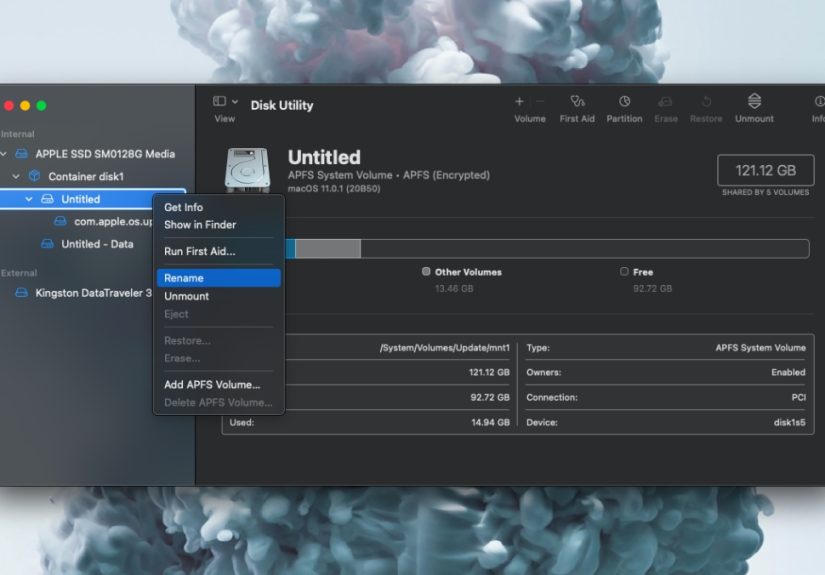Screen dimensions: 825x575
Task: Add a volume with the plus icon
Action: 519,102
